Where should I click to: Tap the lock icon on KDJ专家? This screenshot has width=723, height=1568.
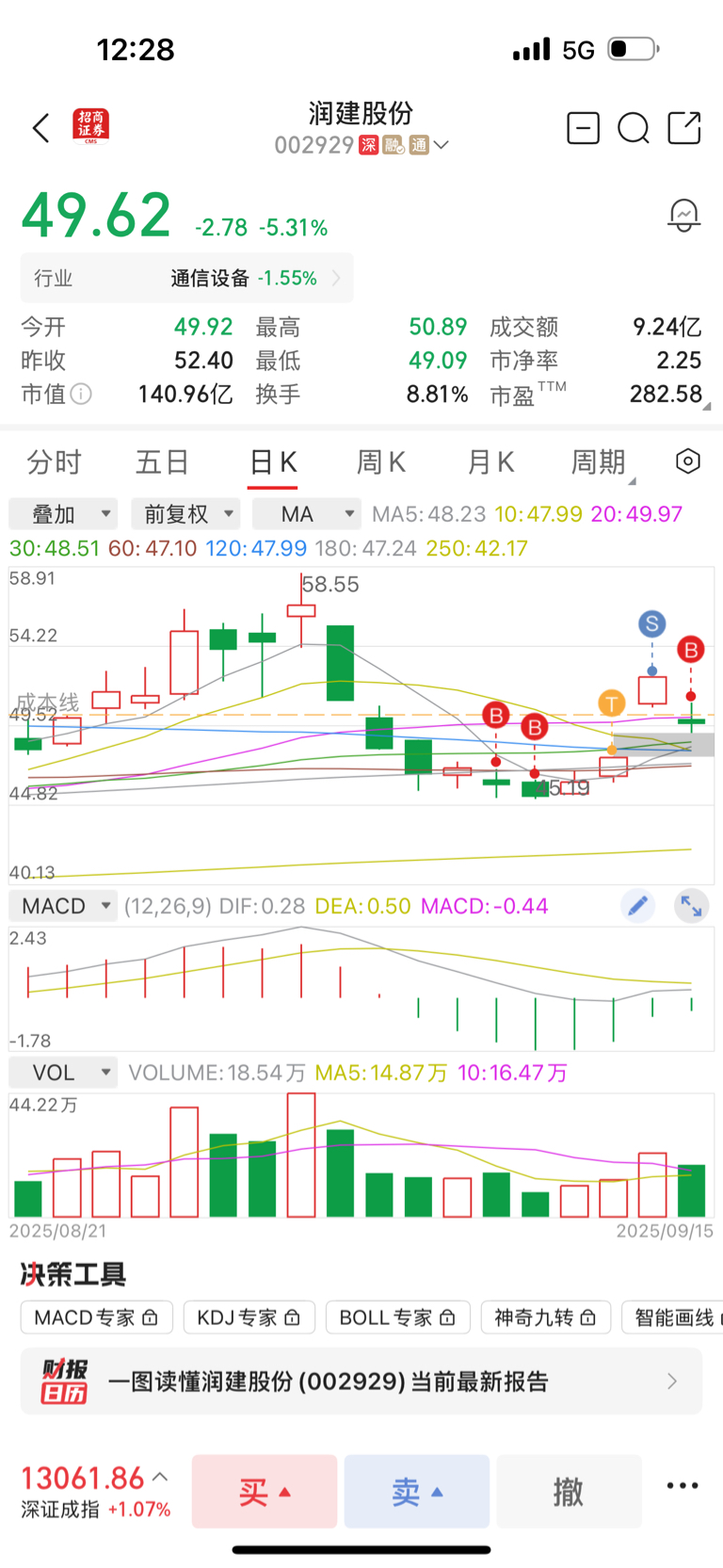pos(292,1317)
